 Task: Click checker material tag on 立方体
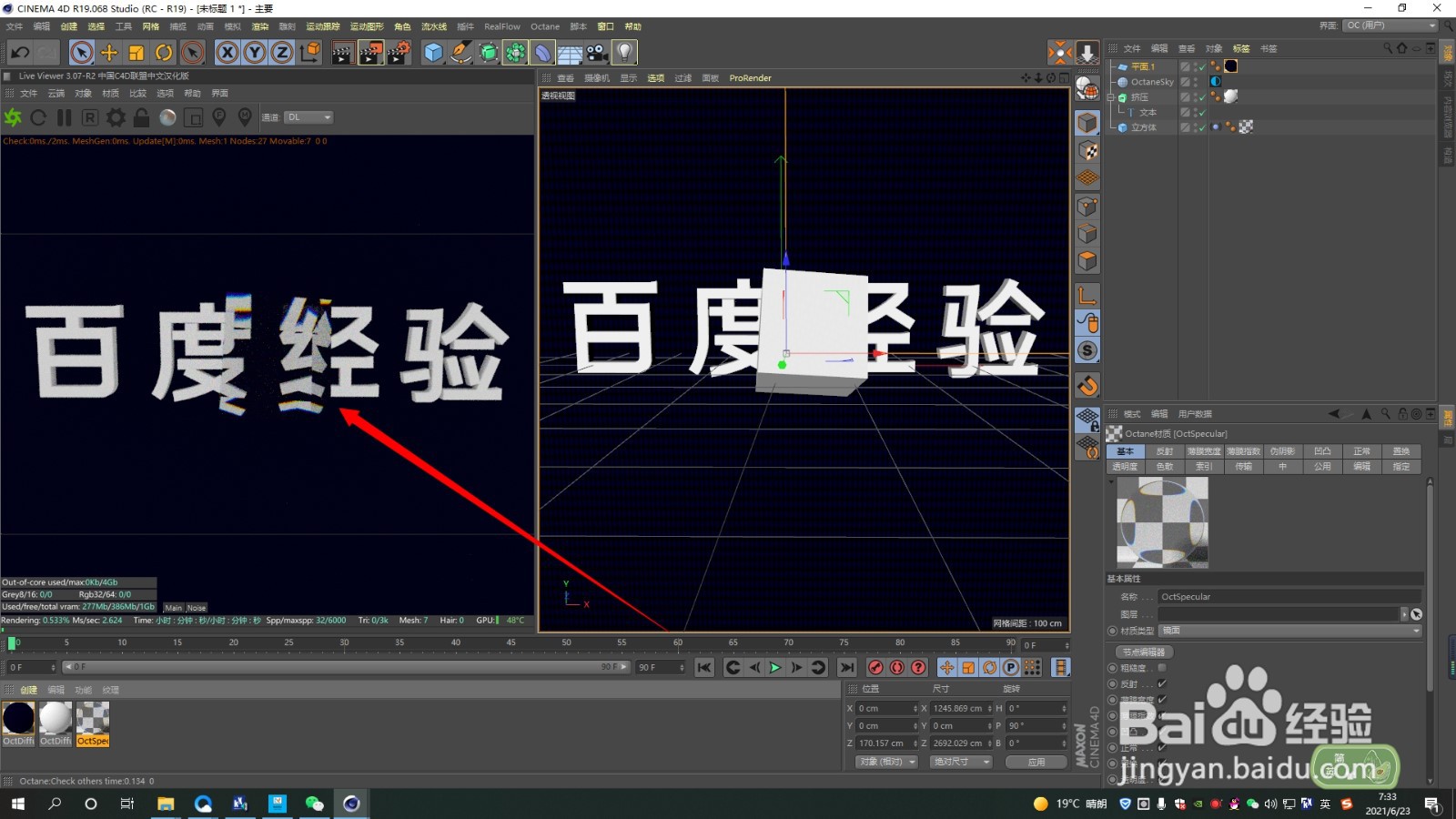click(1246, 127)
